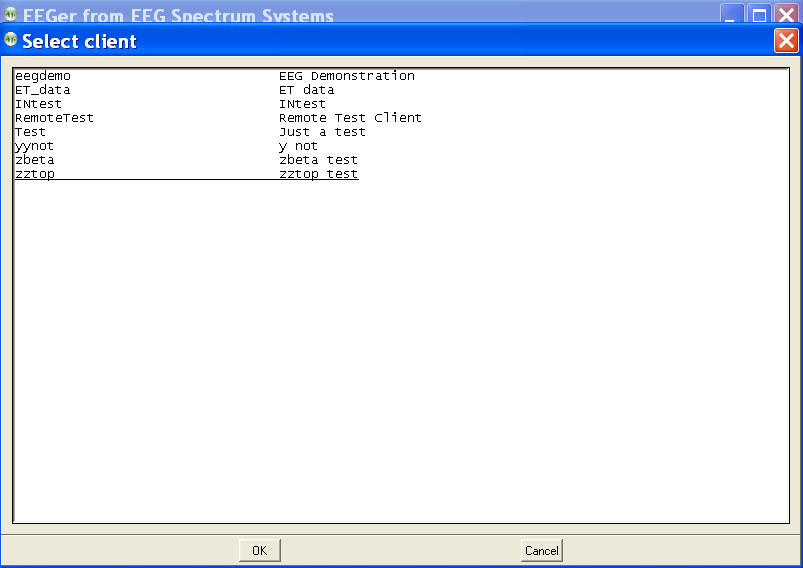The width and height of the screenshot is (803, 568).
Task: Pick the Test client row
Action: coord(30,132)
